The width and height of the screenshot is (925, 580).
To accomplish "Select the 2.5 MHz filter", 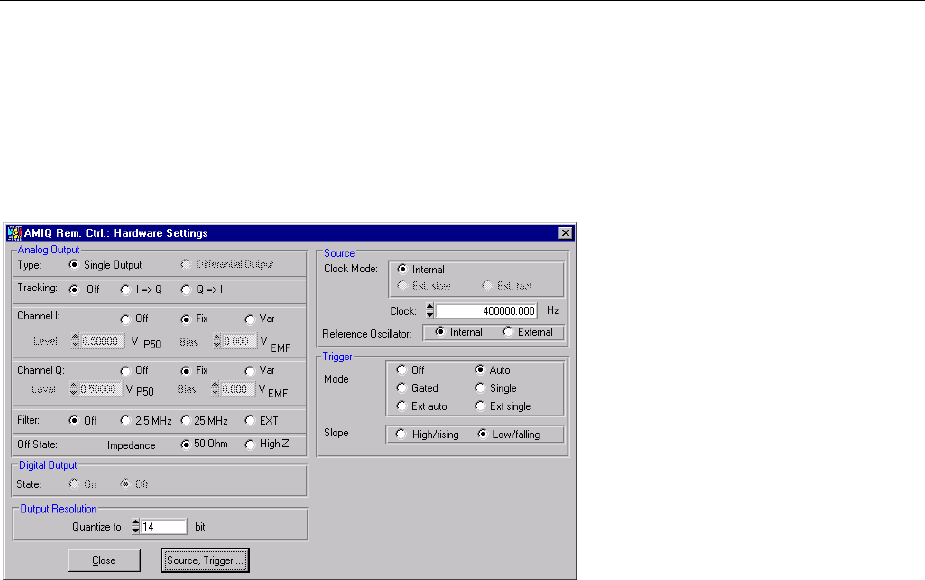I will click(x=126, y=421).
